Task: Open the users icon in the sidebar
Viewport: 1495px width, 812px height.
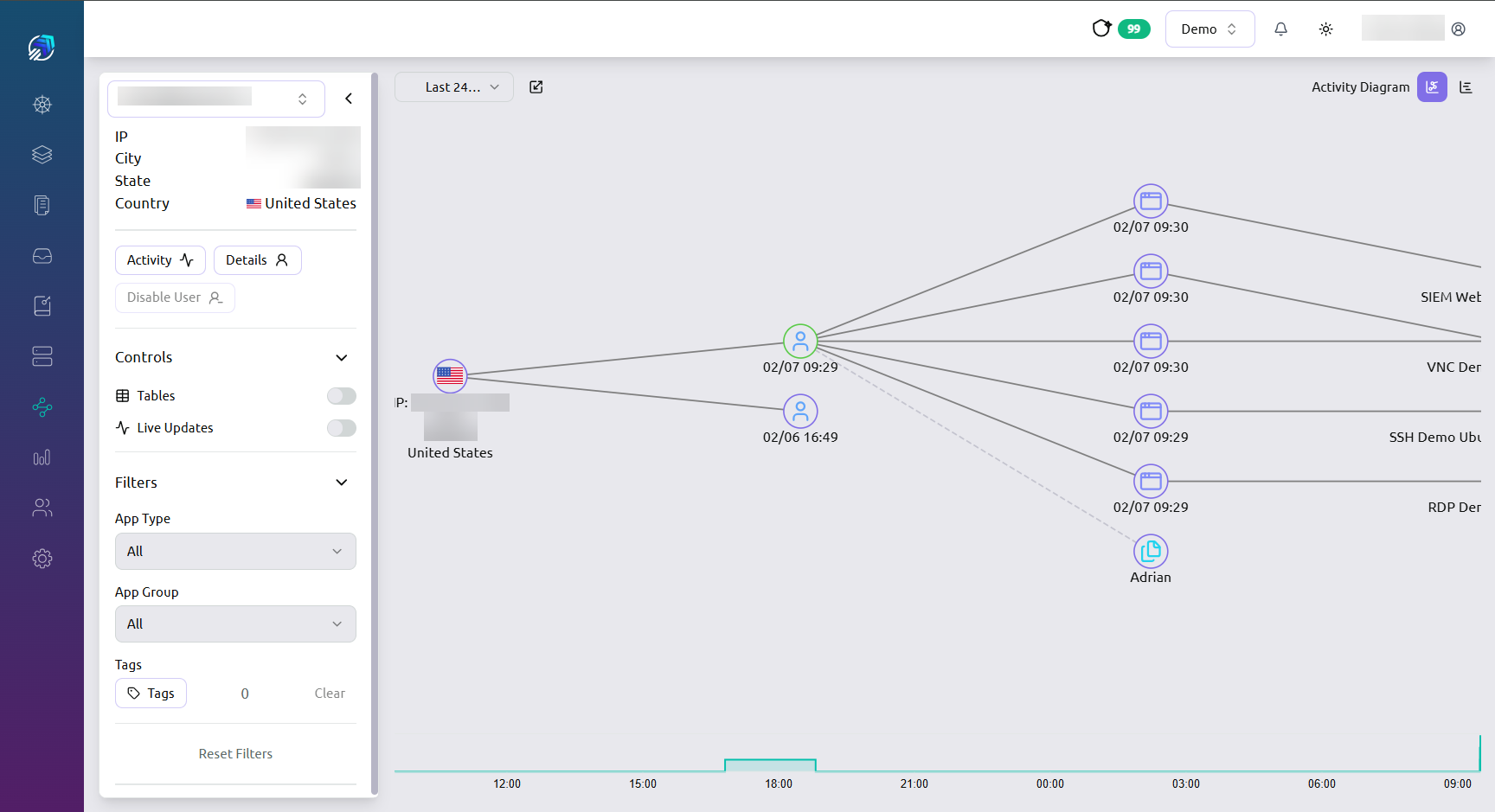Action: click(42, 508)
